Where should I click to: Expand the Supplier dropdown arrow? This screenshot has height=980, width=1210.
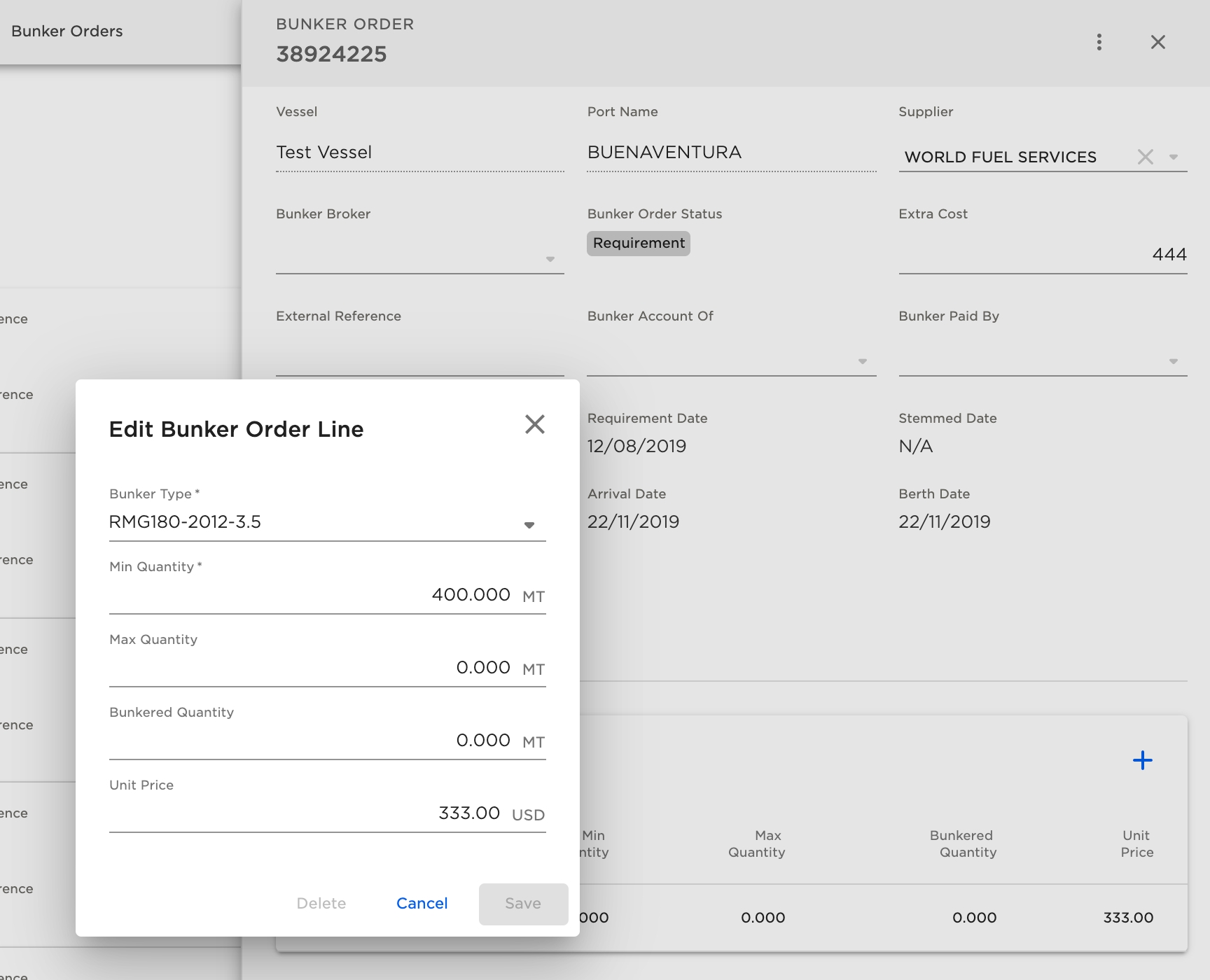pyautogui.click(x=1174, y=157)
